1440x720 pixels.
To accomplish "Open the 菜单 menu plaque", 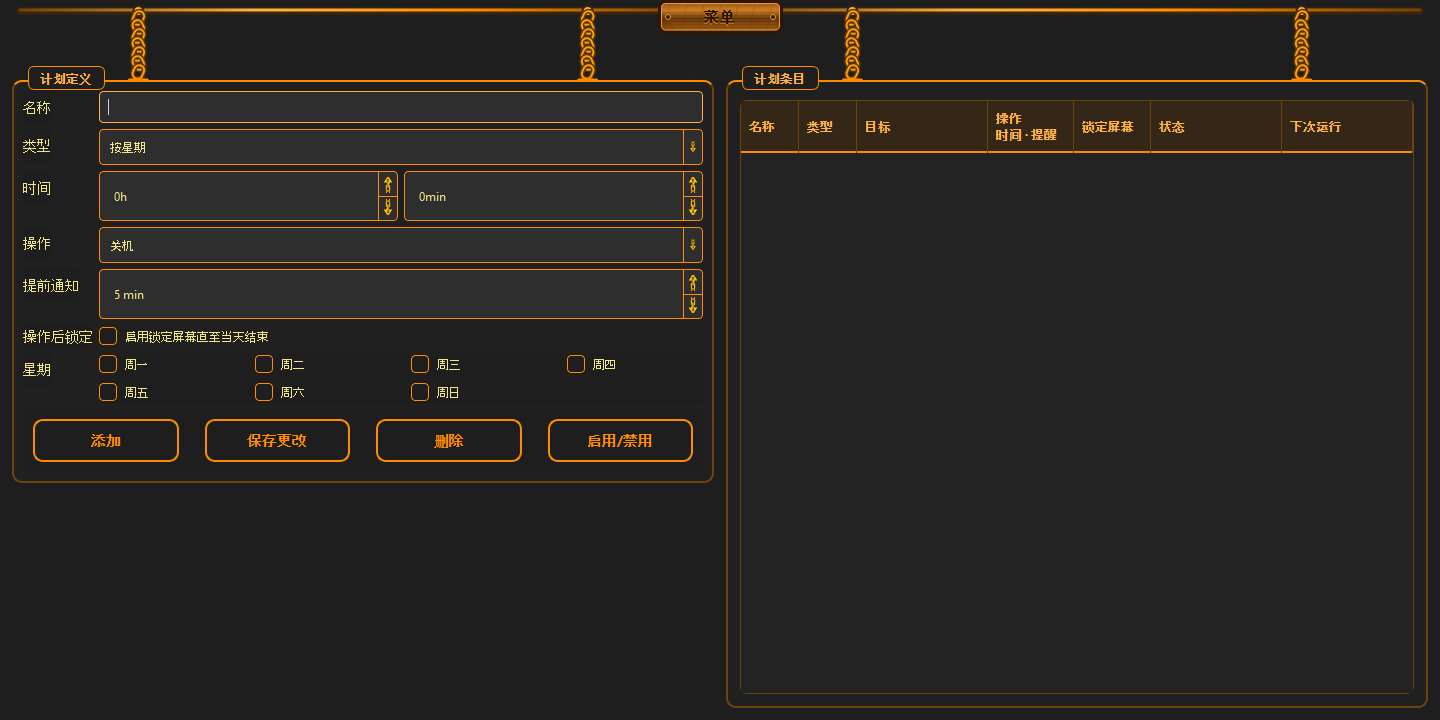I will tap(720, 17).
